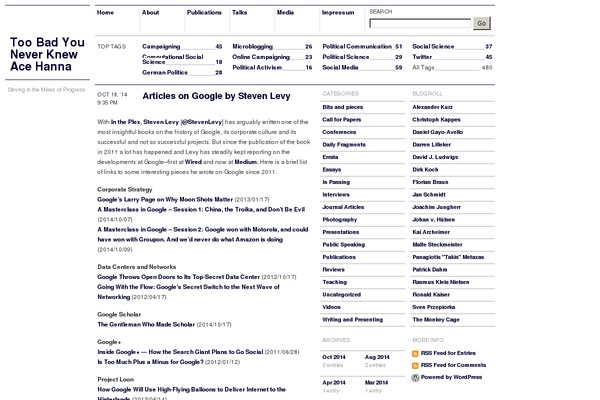Screen dimensions: 600x400
Task: Open the Impressum page
Action: [338, 13]
